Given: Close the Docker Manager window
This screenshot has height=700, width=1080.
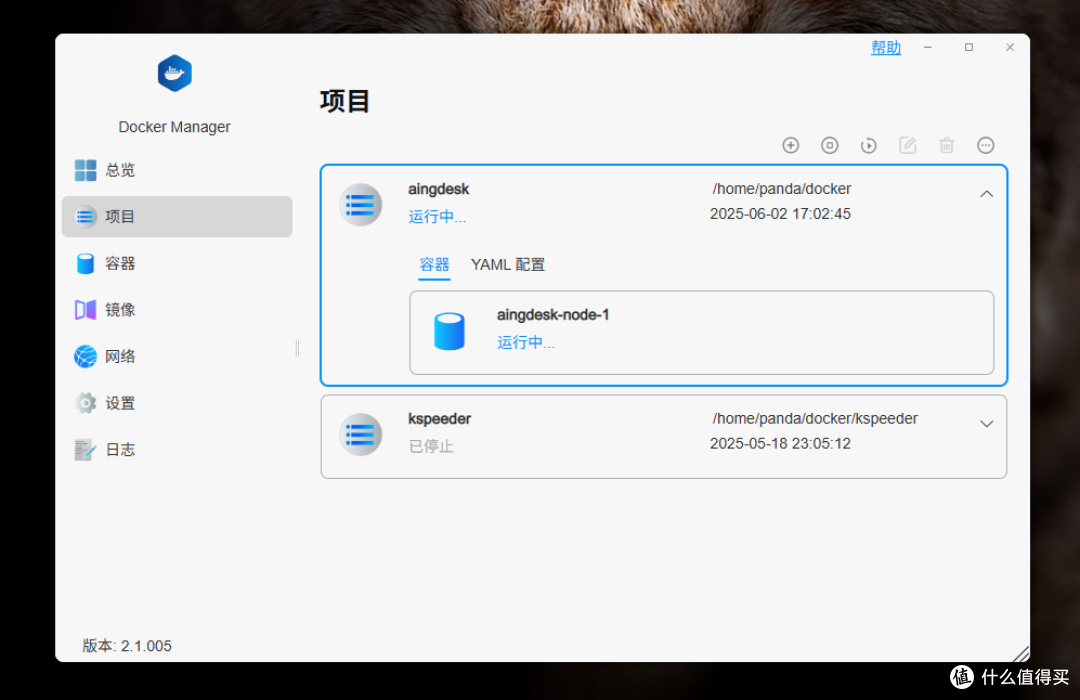Looking at the screenshot, I should [1010, 47].
